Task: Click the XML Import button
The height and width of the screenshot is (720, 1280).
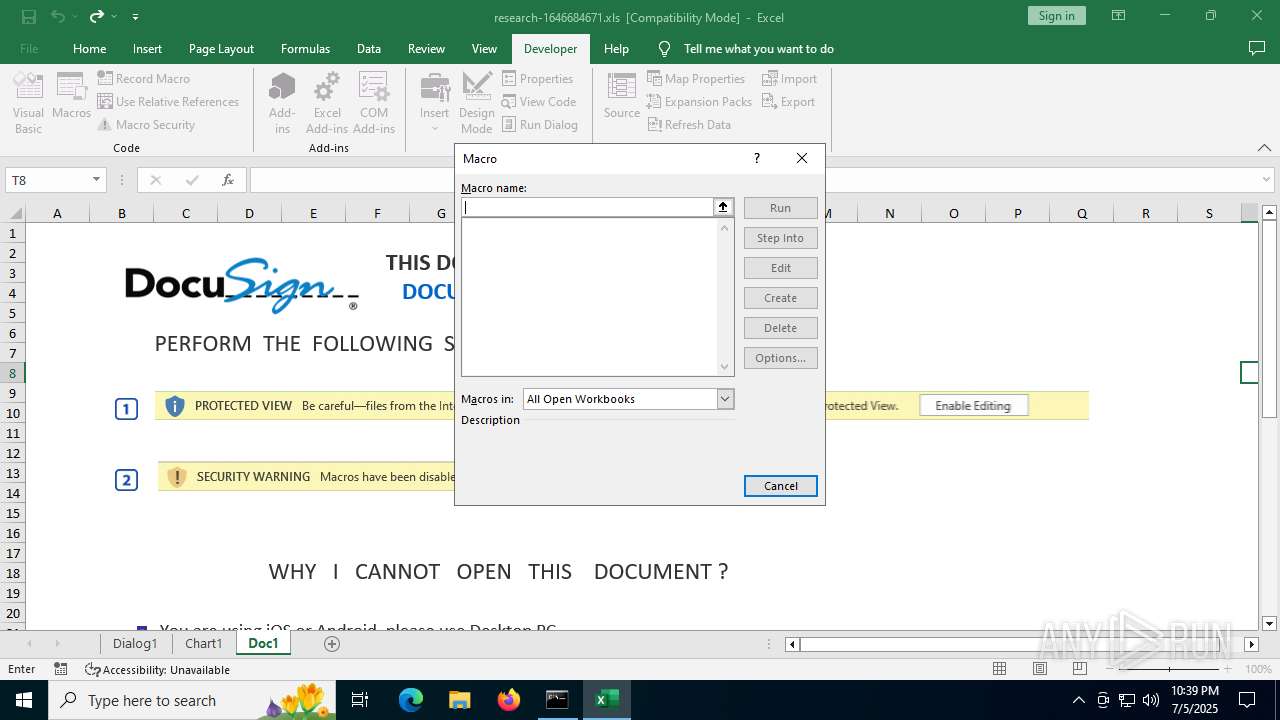Action: (789, 78)
